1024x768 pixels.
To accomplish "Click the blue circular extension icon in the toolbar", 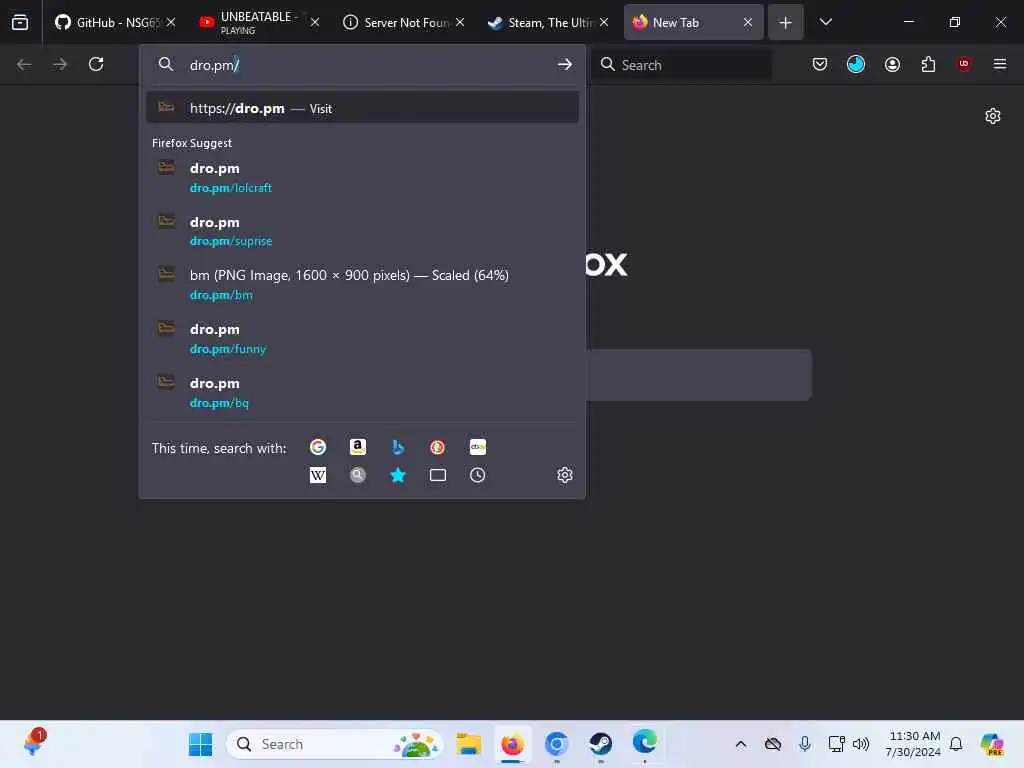I will tap(856, 64).
